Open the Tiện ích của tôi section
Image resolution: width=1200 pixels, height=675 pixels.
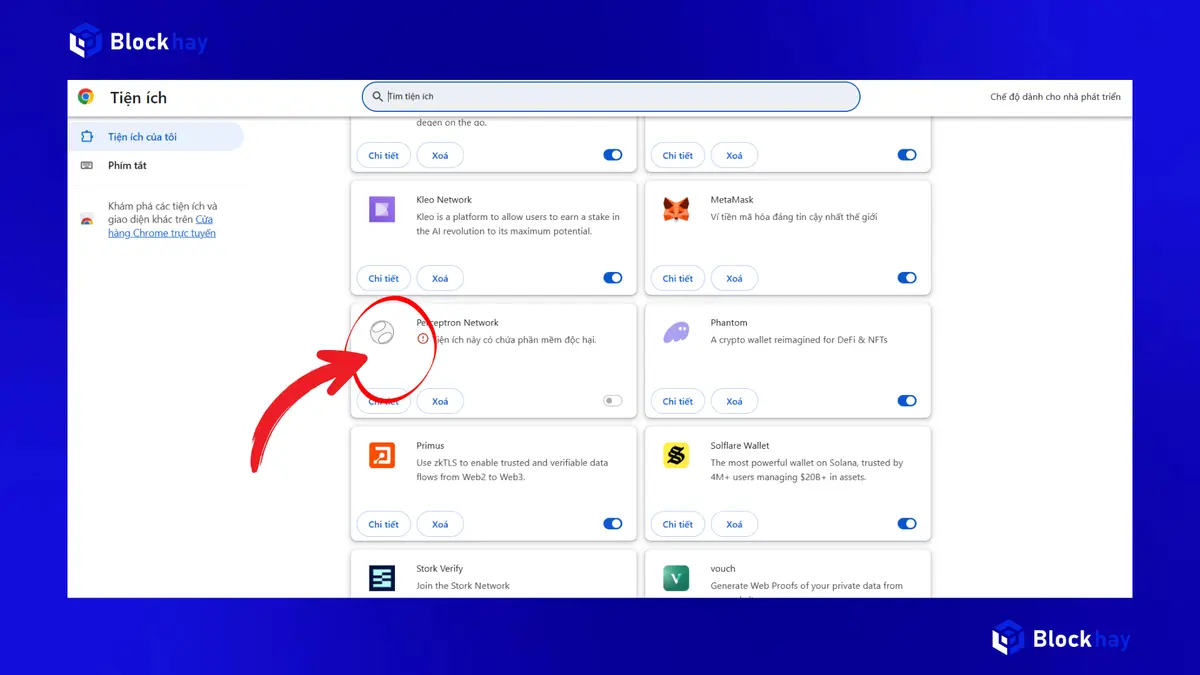156,137
